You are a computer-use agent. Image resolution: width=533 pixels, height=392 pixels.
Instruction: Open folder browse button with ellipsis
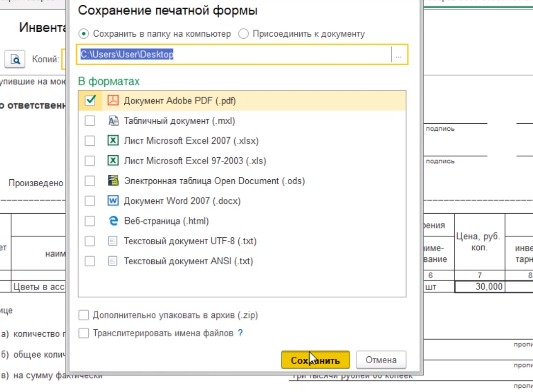coord(399,55)
